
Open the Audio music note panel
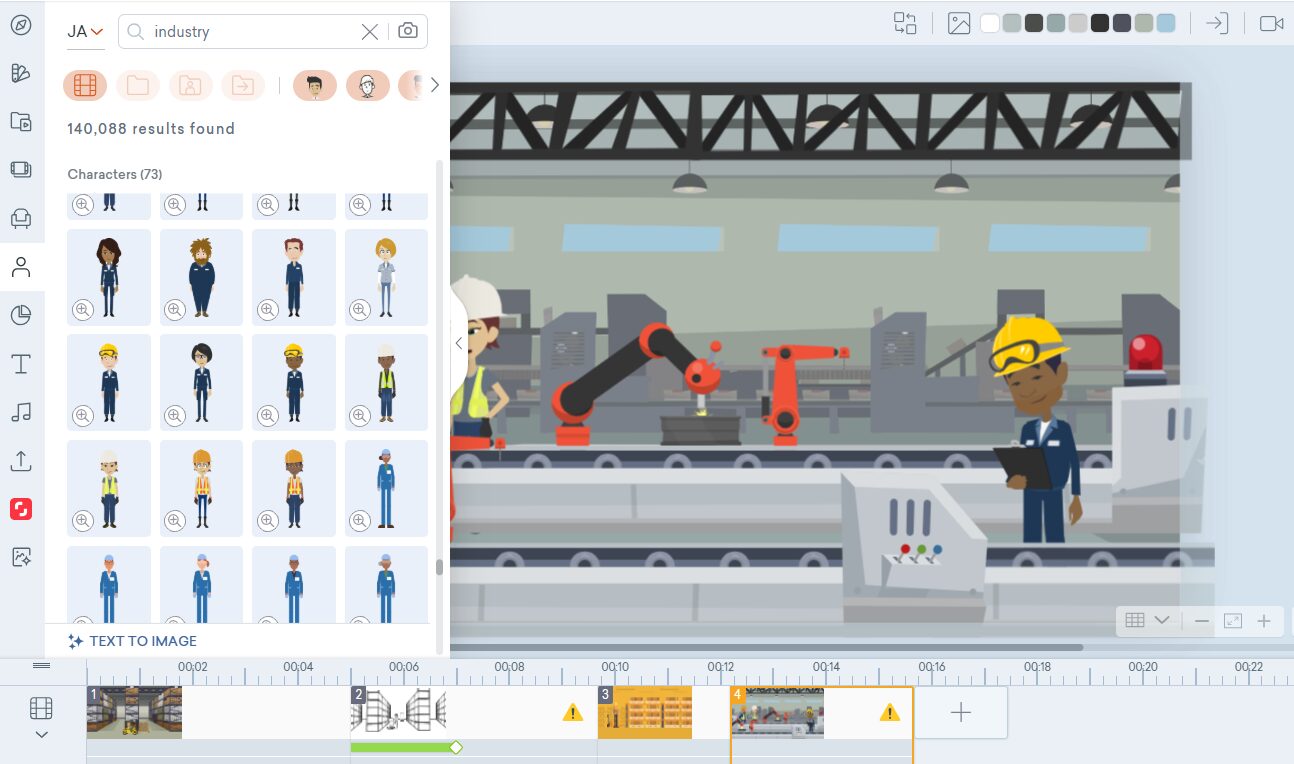(21, 412)
